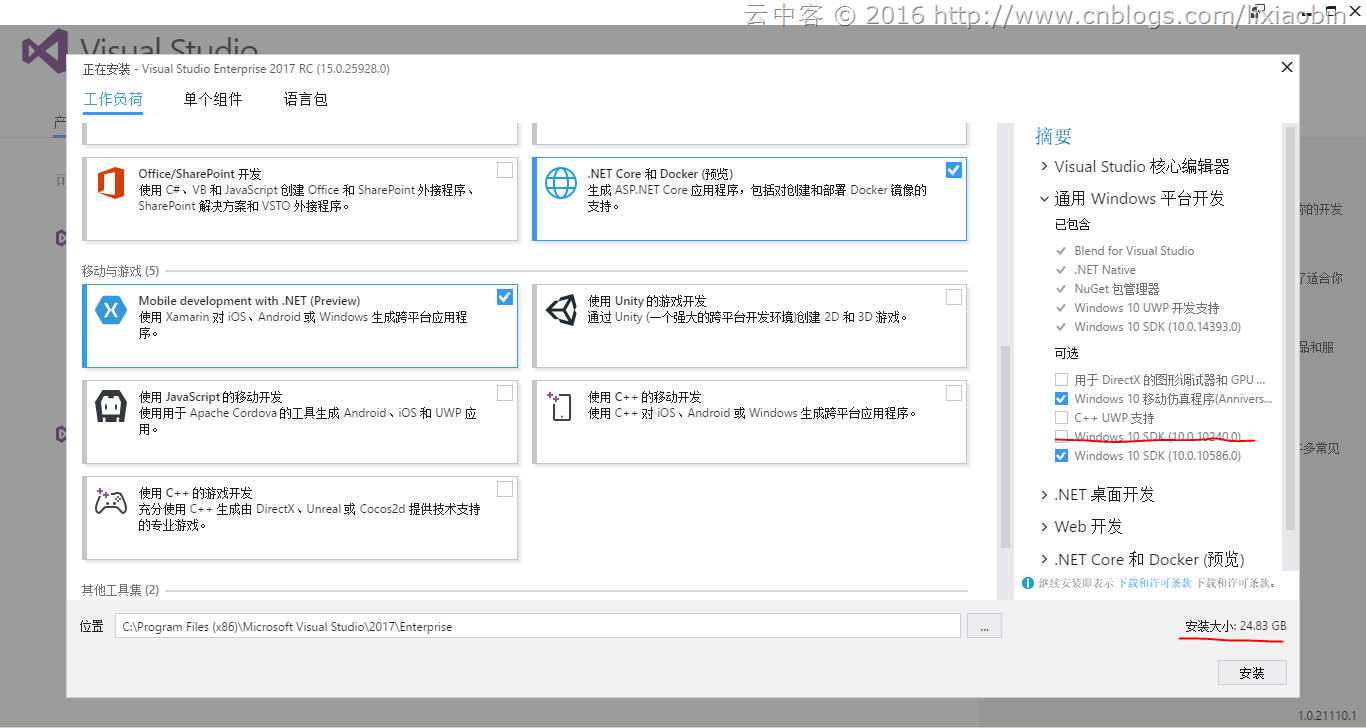Uncheck Windows 10 SDK (10.0.10586.0) option
Viewport: 1366px width, 728px height.
tap(1061, 456)
